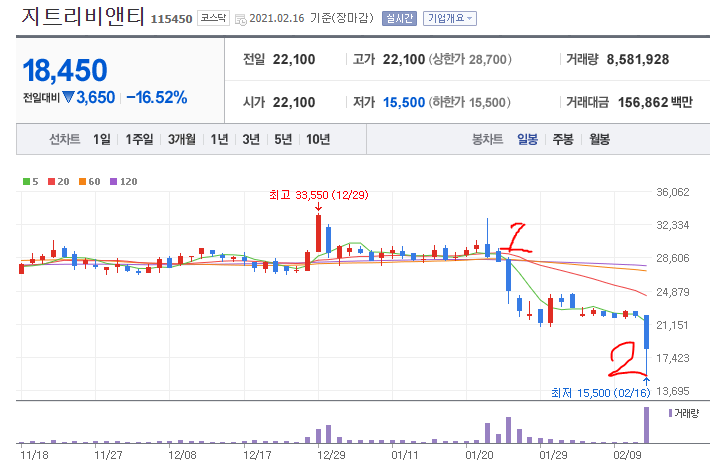Select the 3년 line chart period
The image size is (710, 470).
pyautogui.click(x=251, y=139)
